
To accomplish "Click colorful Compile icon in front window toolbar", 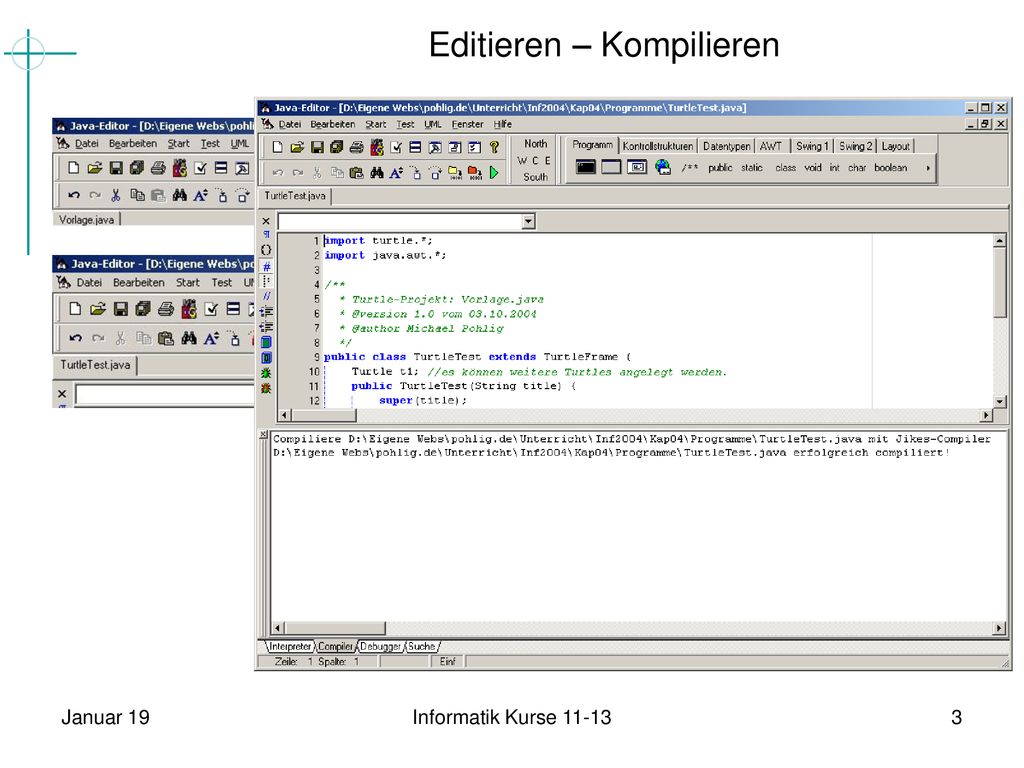I will 377,147.
